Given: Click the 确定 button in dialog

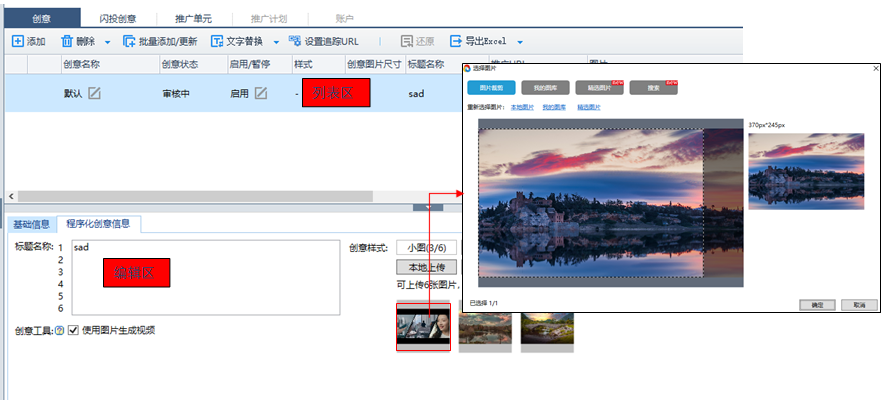Looking at the screenshot, I should 816,304.
